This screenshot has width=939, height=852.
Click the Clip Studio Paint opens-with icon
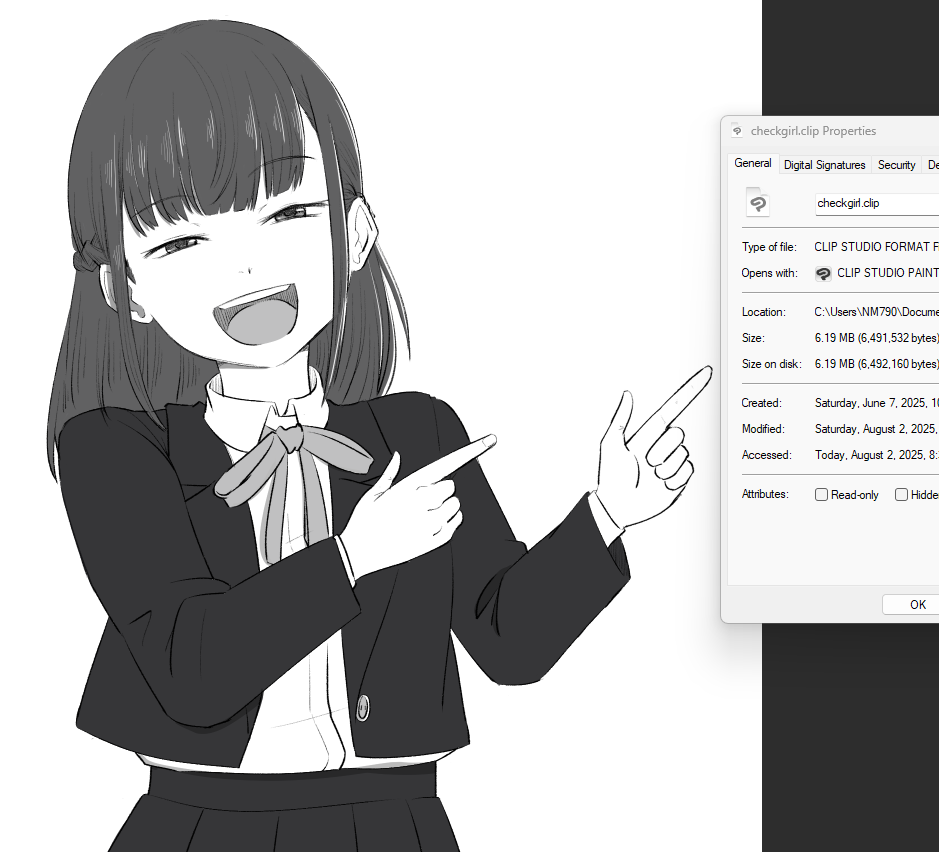(823, 274)
